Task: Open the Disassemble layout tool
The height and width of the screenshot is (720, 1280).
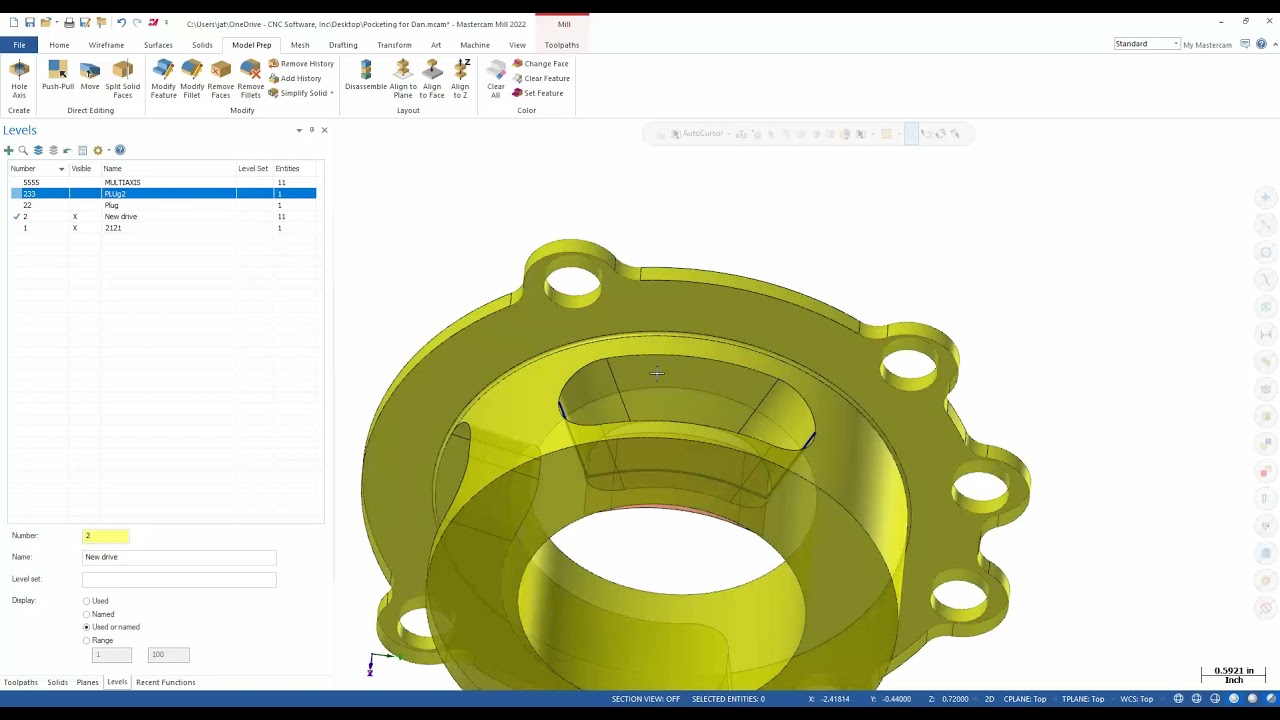Action: click(365, 75)
